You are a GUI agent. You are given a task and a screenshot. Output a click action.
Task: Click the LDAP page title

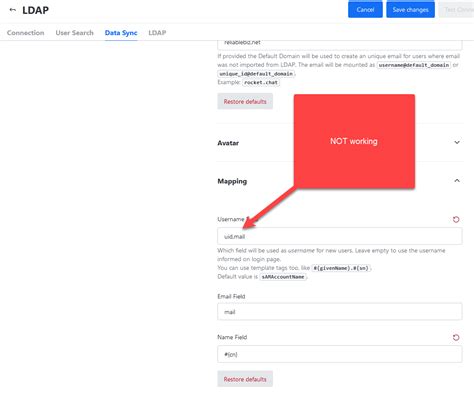36,10
